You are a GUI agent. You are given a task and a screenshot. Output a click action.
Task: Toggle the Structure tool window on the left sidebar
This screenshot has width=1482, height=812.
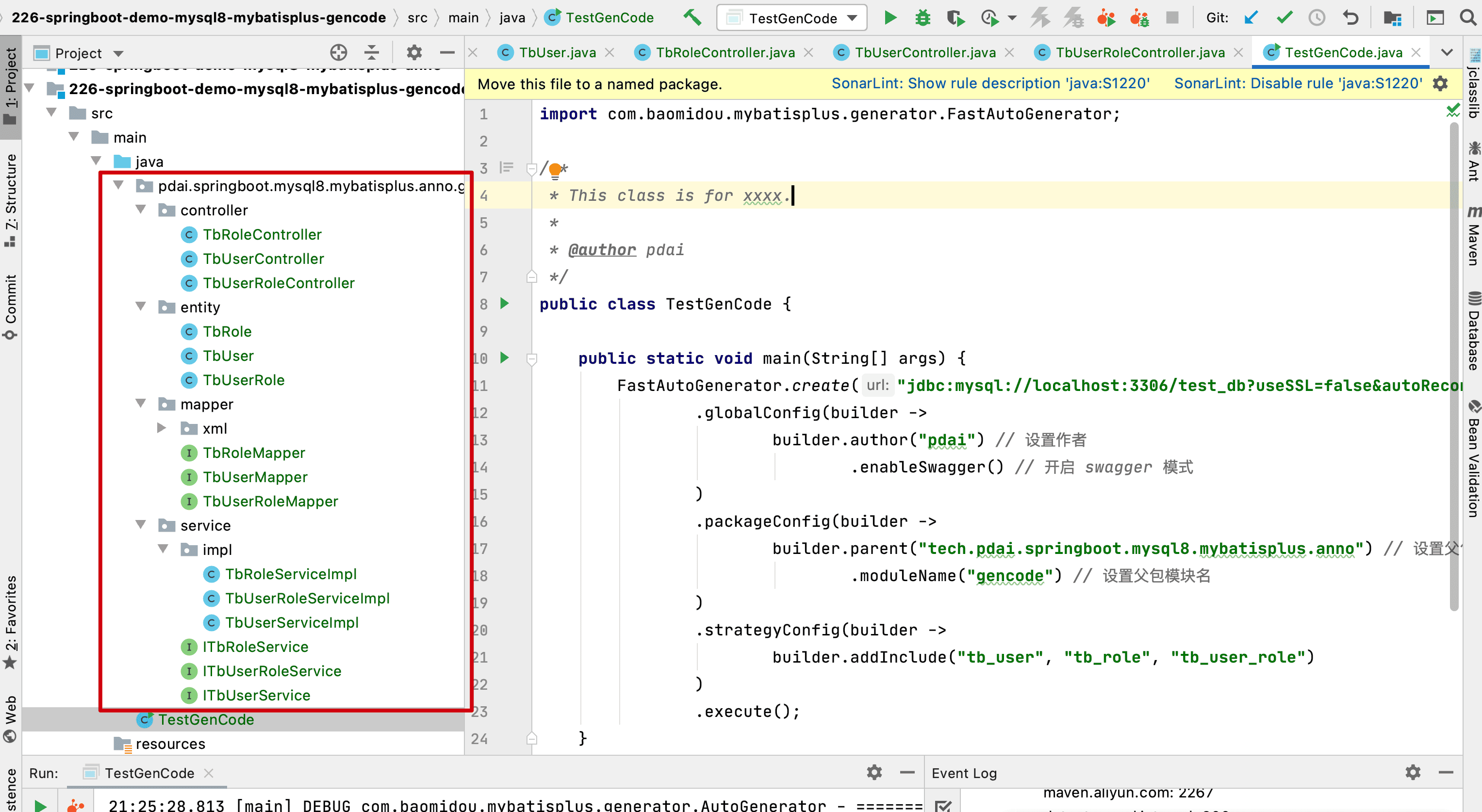coord(10,198)
